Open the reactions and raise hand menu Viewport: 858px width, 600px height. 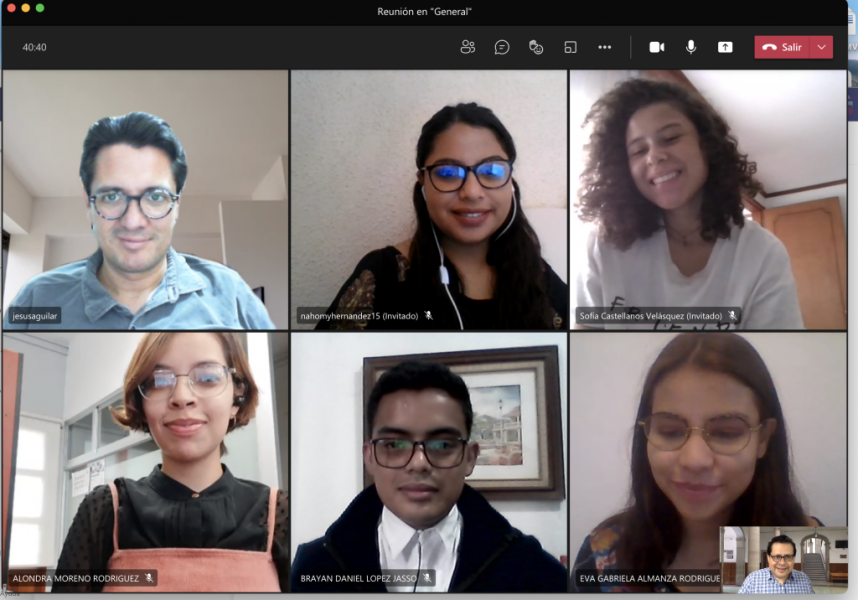coord(536,47)
